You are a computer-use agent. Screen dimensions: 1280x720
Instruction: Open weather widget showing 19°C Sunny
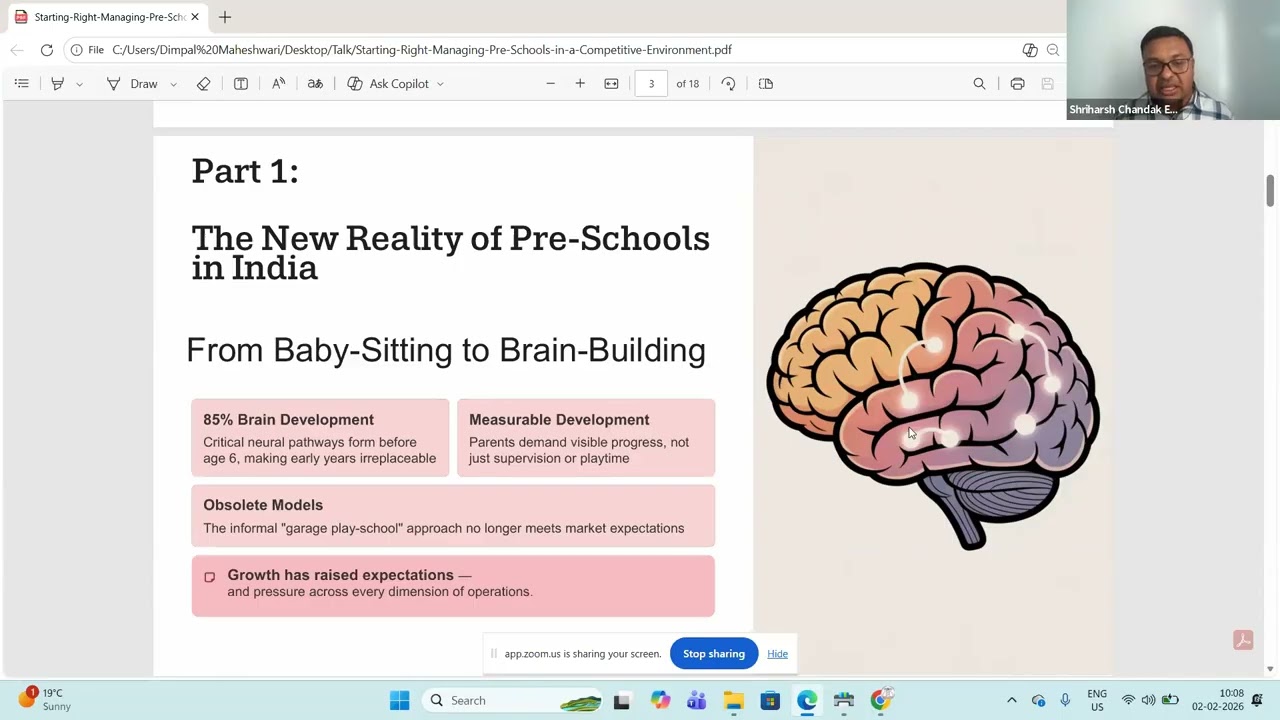45,700
